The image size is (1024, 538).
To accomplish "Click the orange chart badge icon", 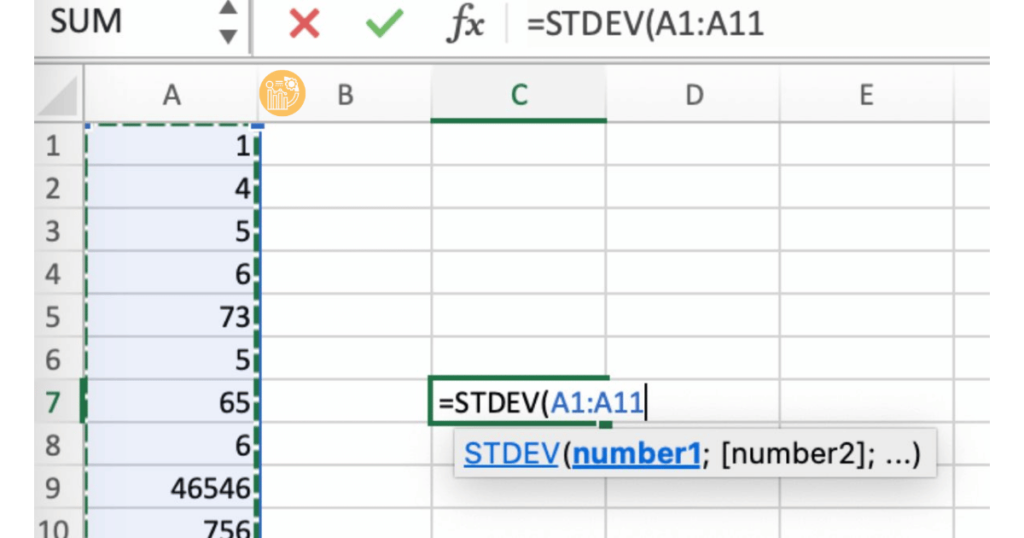I will (282, 93).
